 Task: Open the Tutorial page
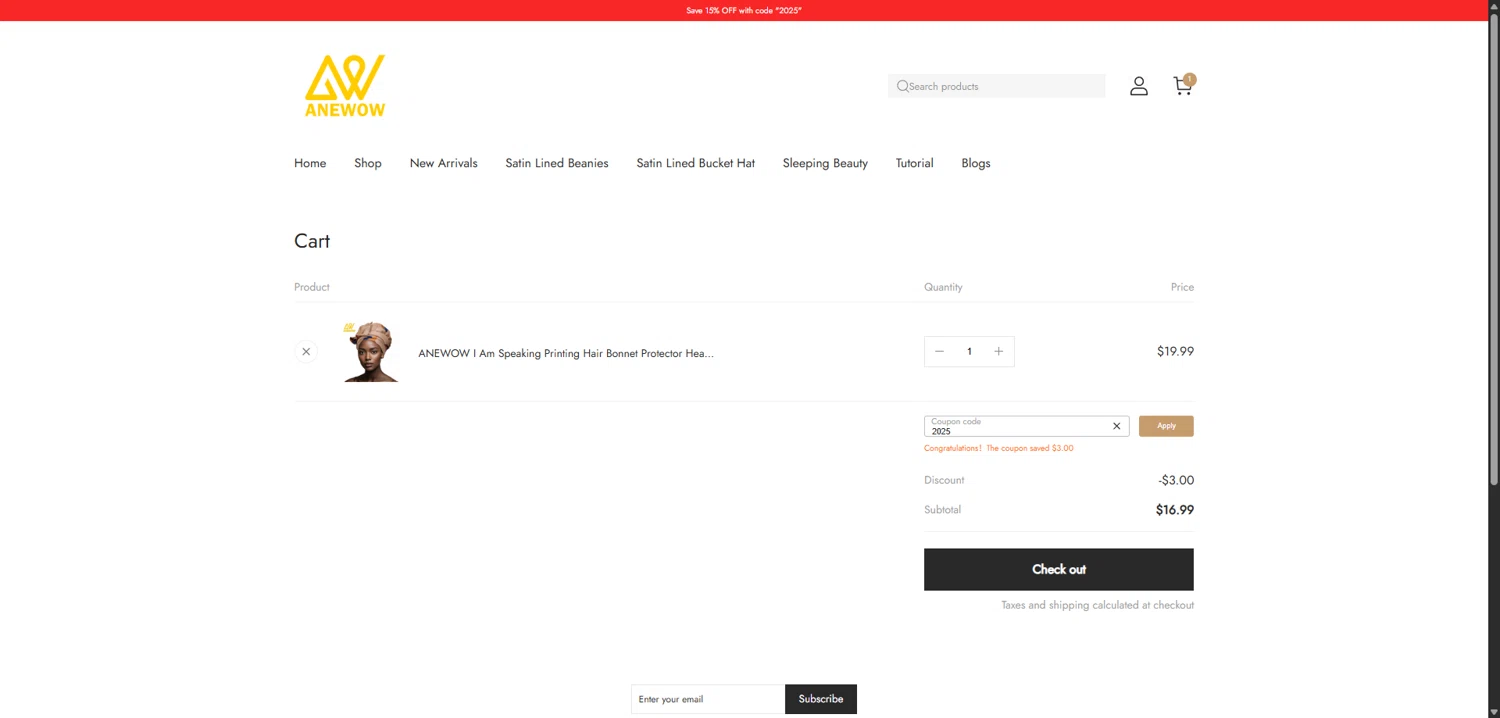point(915,163)
